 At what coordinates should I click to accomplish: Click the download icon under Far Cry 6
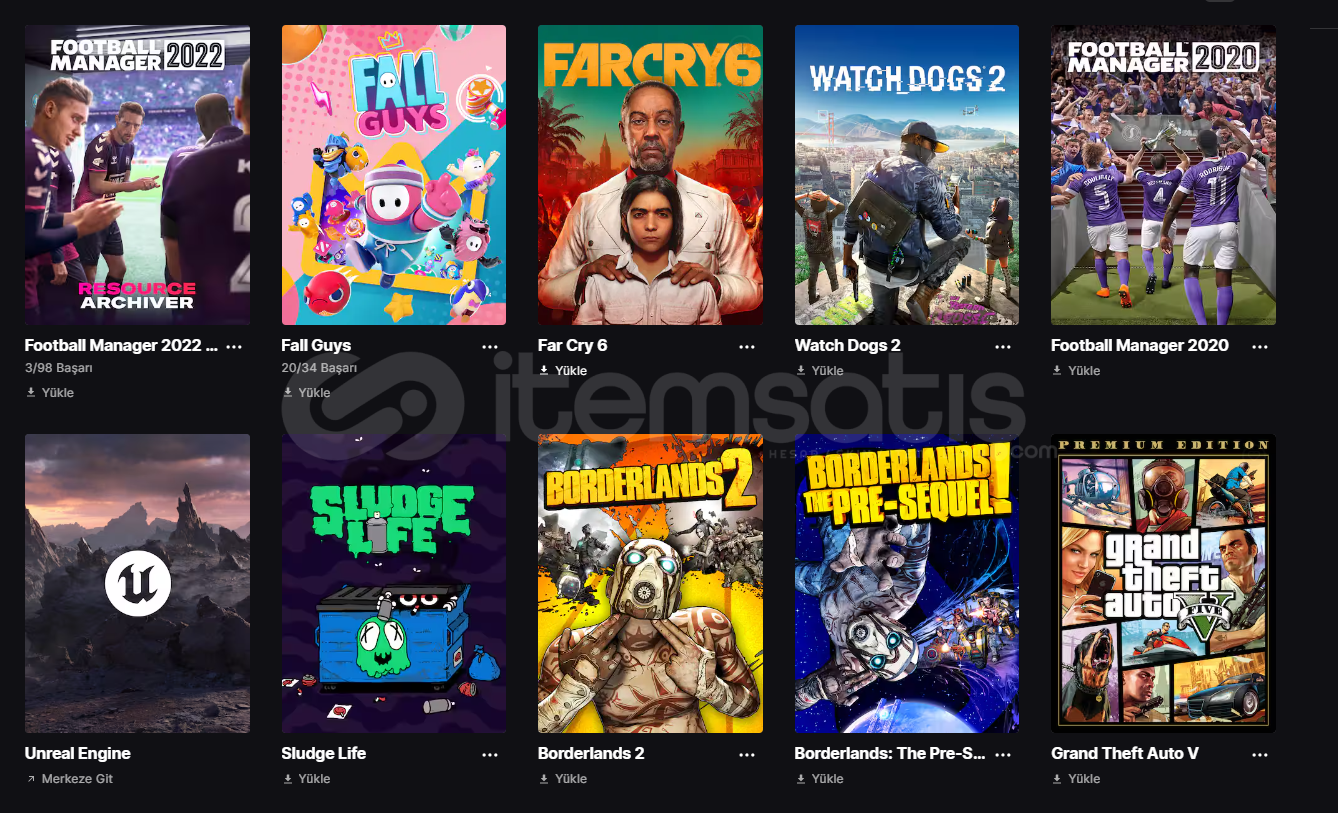coord(544,371)
